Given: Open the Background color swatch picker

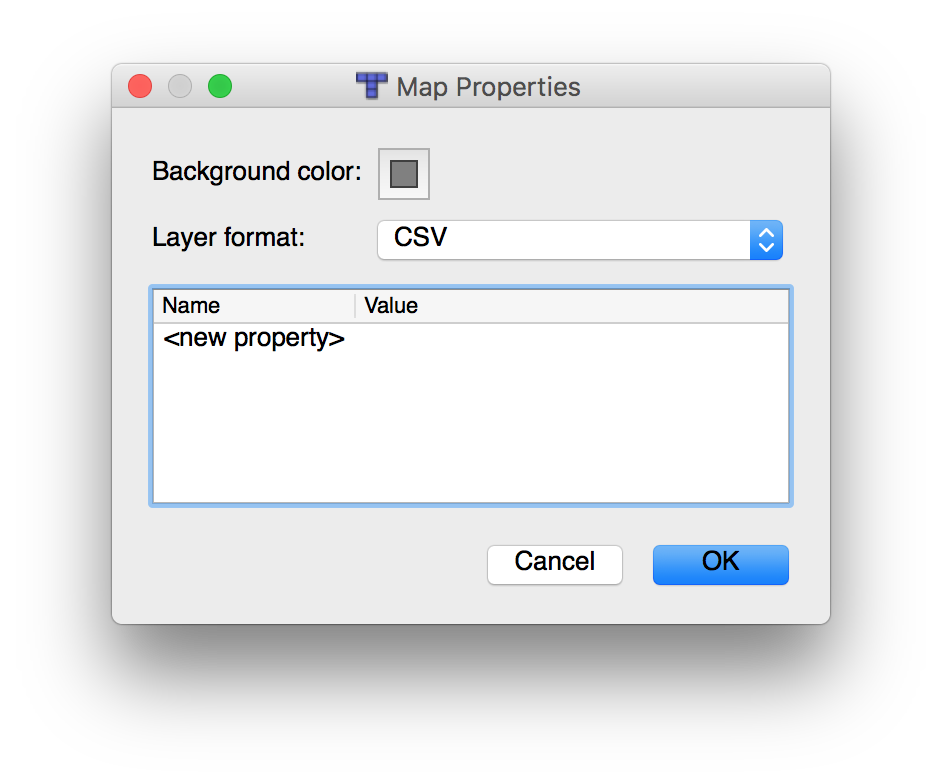Looking at the screenshot, I should (404, 174).
